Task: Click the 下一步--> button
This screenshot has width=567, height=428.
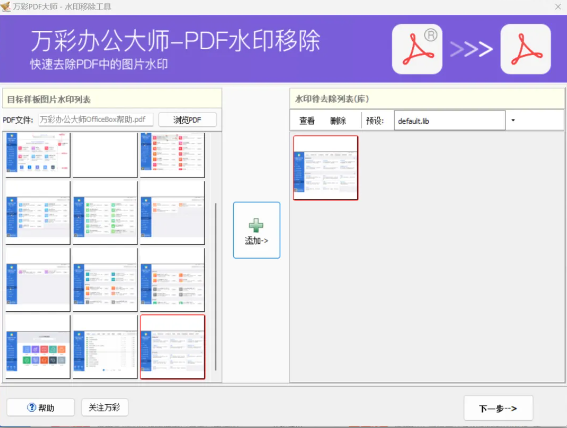Action: [x=498, y=408]
